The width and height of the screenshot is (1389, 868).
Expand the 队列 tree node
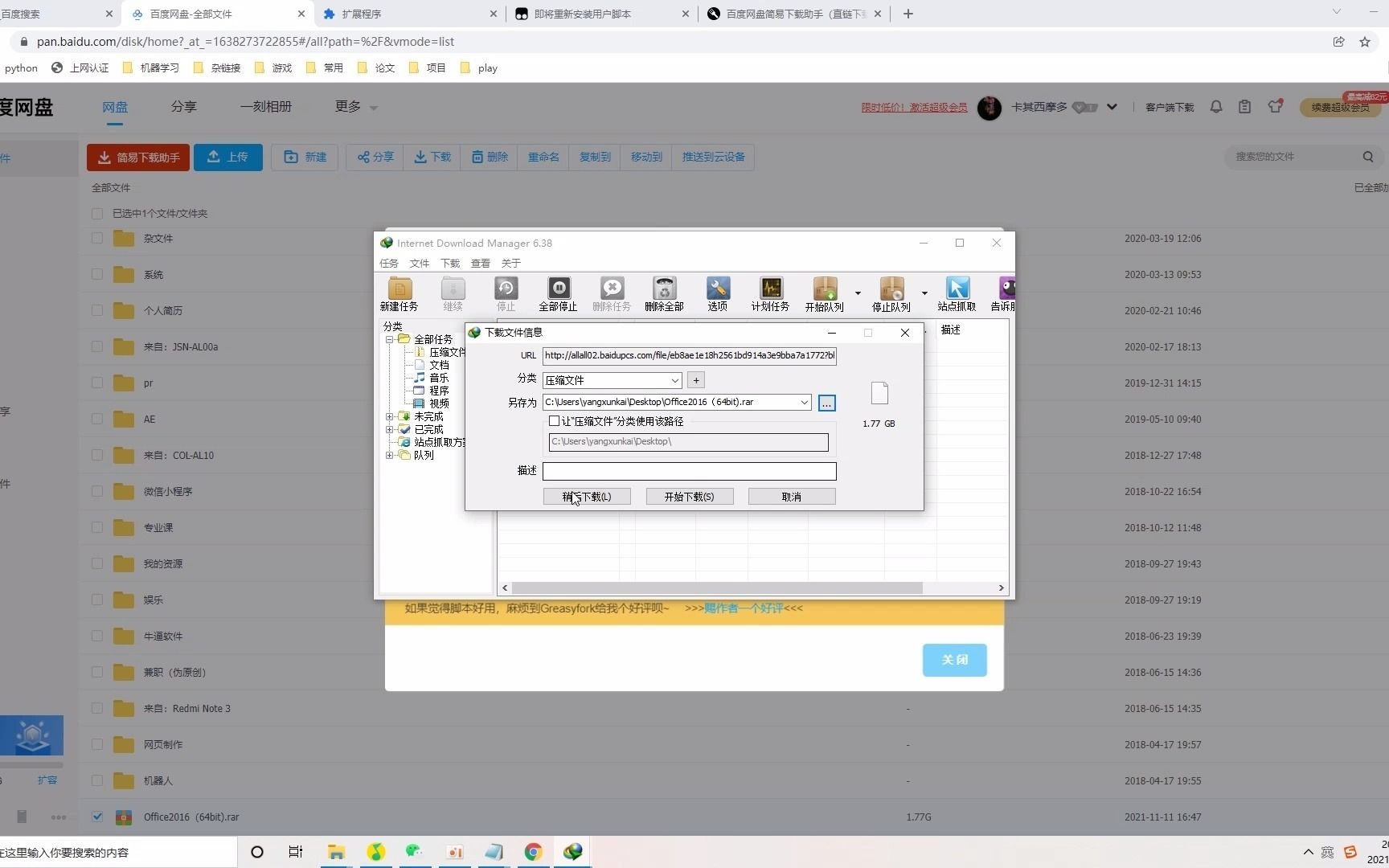click(x=390, y=455)
